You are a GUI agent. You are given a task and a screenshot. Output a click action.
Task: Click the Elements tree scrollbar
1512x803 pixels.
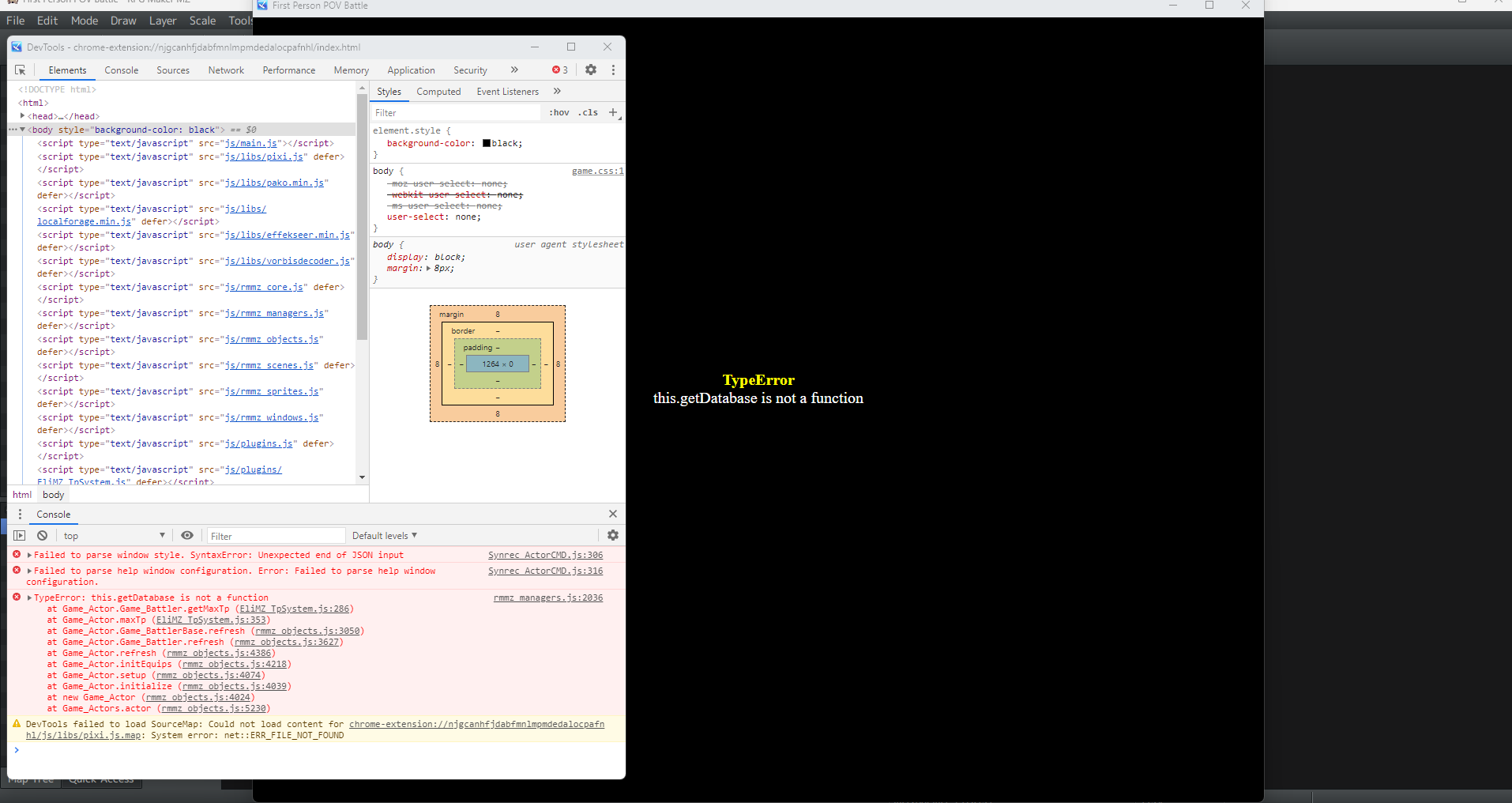click(x=362, y=217)
